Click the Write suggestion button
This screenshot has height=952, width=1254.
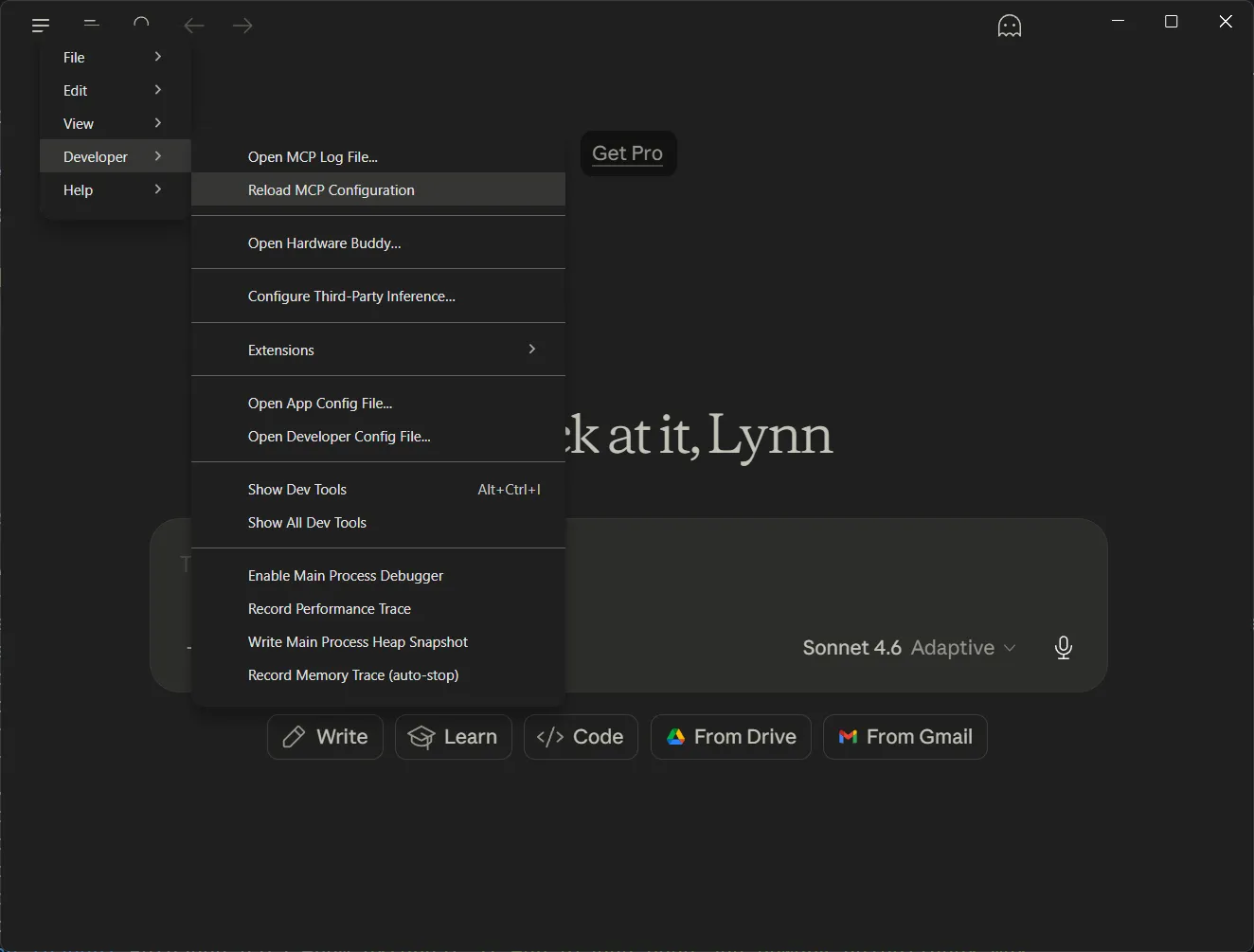[x=325, y=737]
